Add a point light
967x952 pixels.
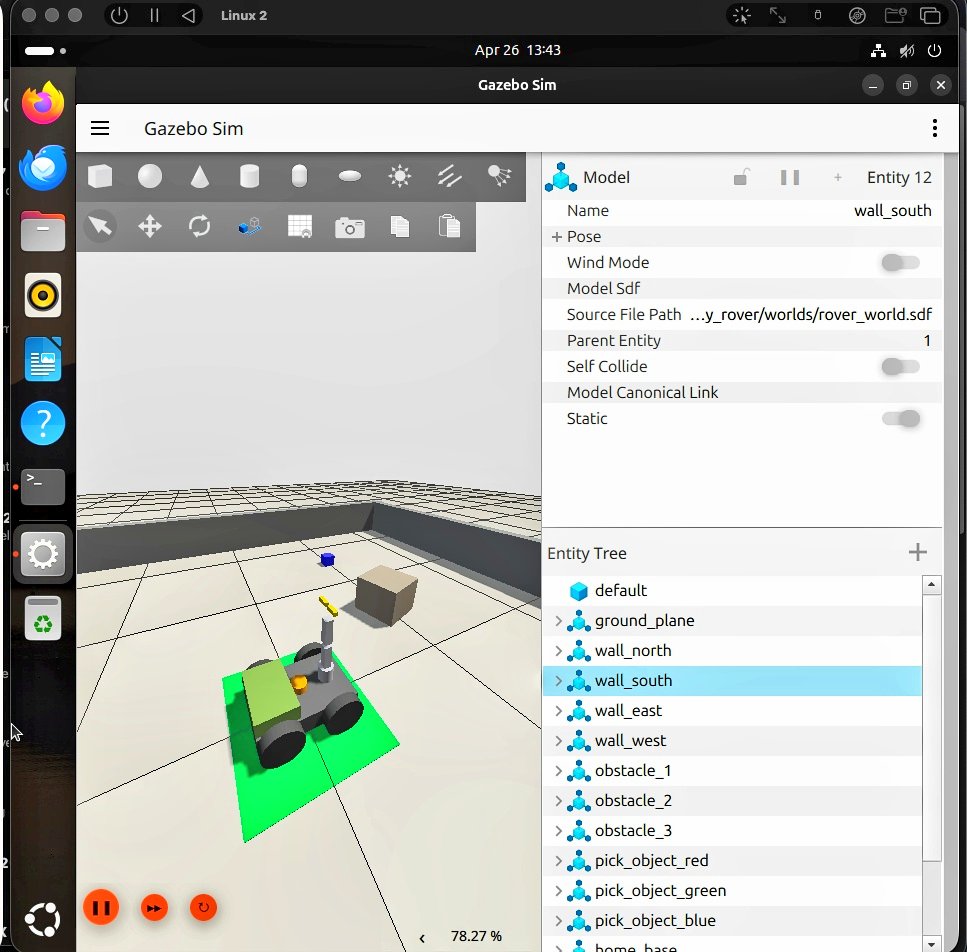click(400, 176)
